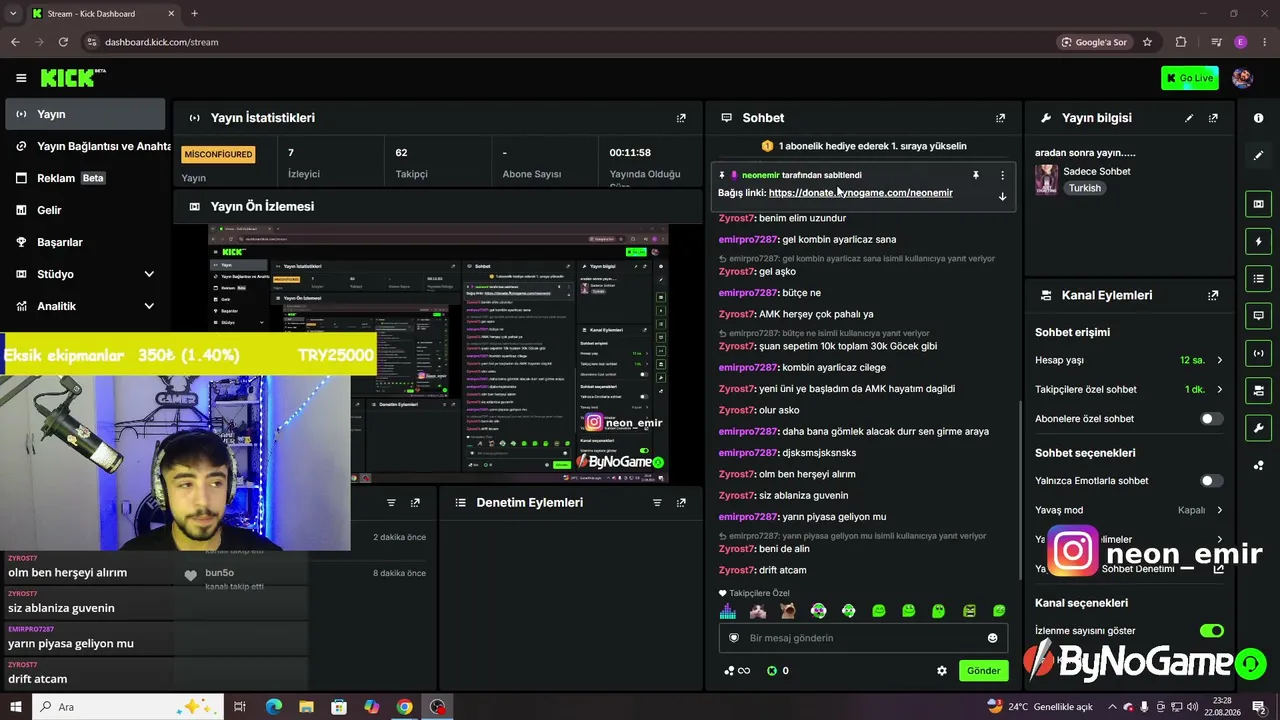Open the three-dot menu on the pinned message
This screenshot has height=720, width=1280.
[x=1002, y=175]
